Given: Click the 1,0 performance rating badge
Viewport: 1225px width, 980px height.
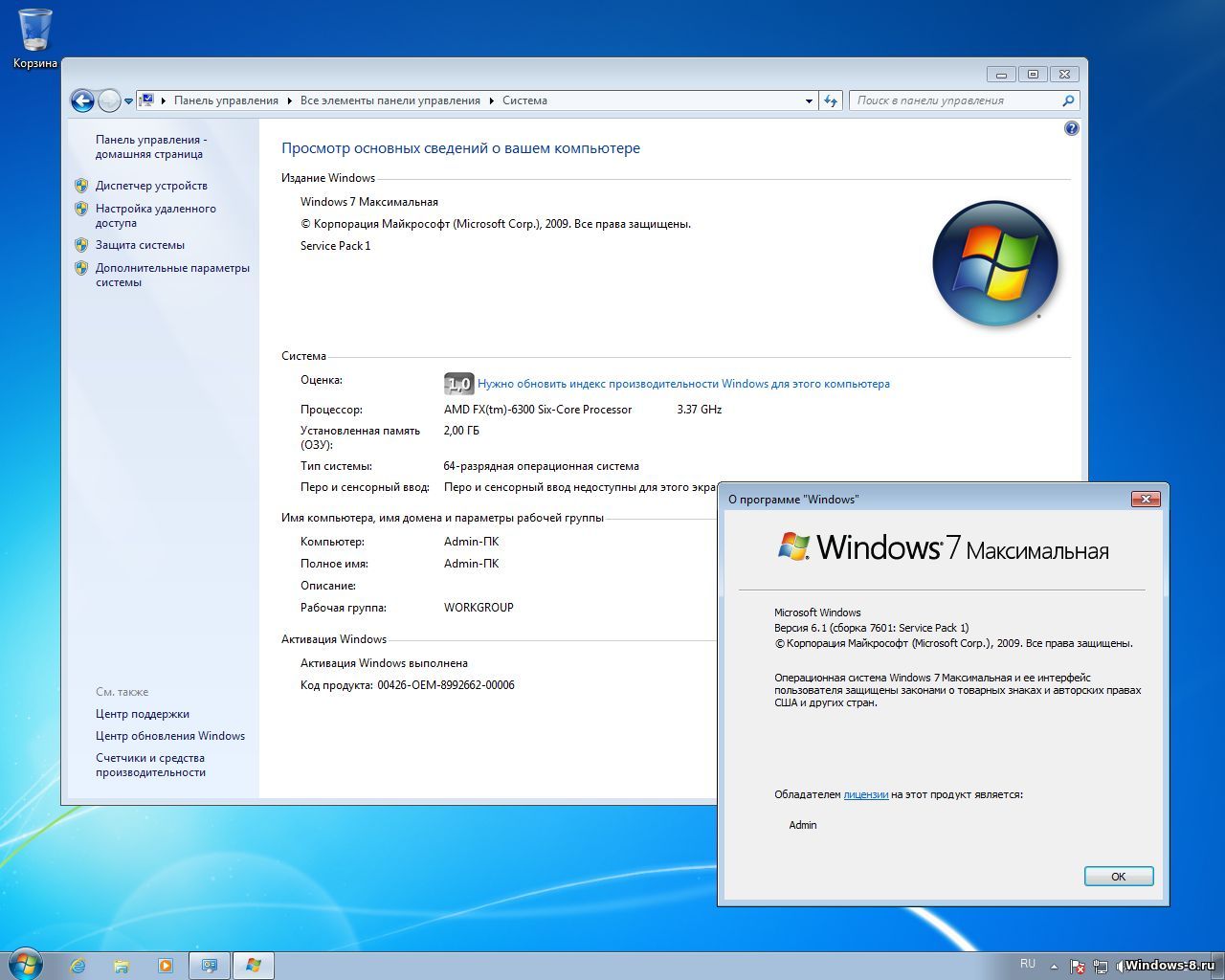Looking at the screenshot, I should (x=458, y=384).
